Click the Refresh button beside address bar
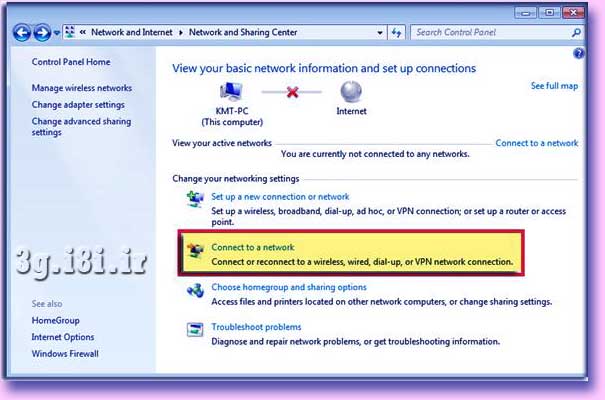605x400 pixels. pos(396,33)
